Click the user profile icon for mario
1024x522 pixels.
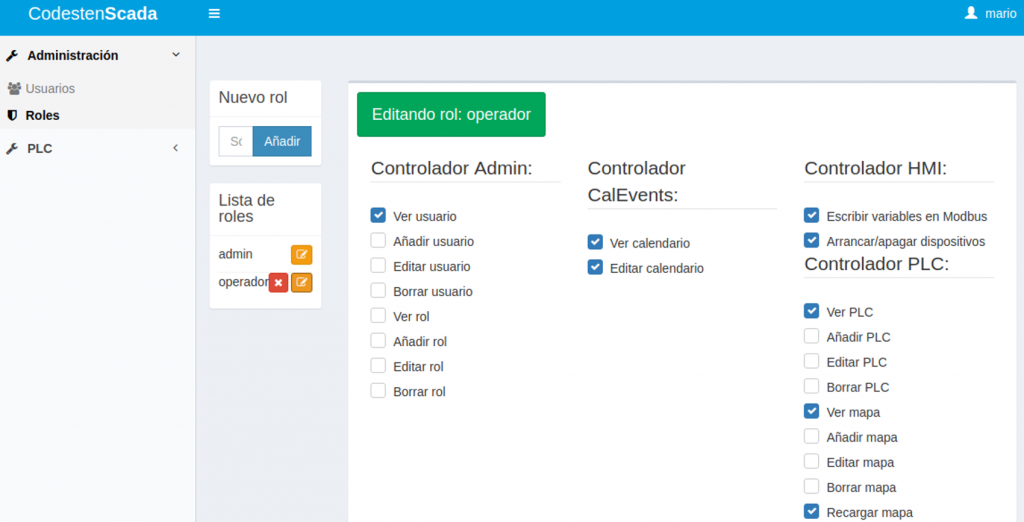tap(970, 13)
